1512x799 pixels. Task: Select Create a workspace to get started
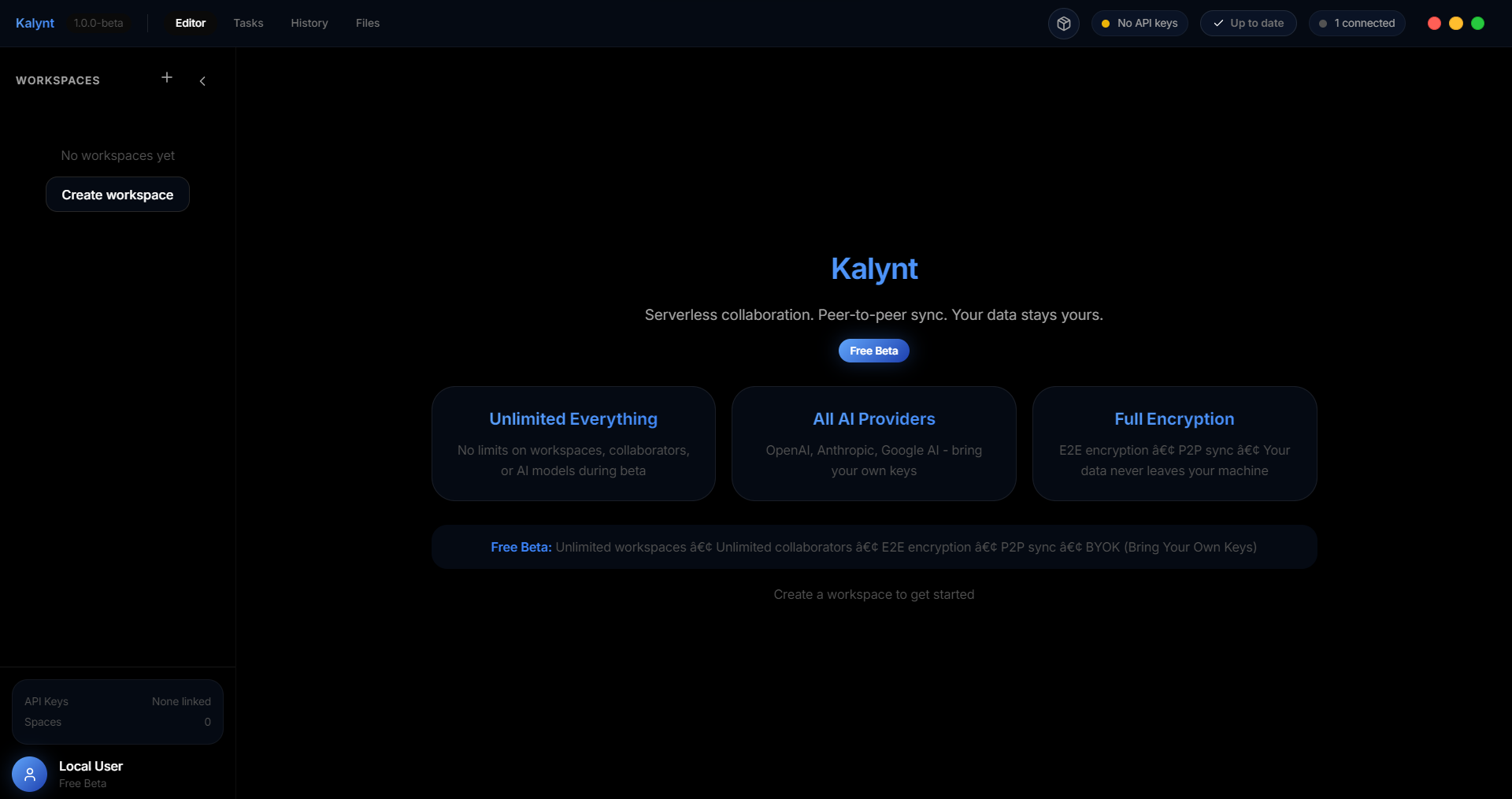pyautogui.click(x=874, y=594)
